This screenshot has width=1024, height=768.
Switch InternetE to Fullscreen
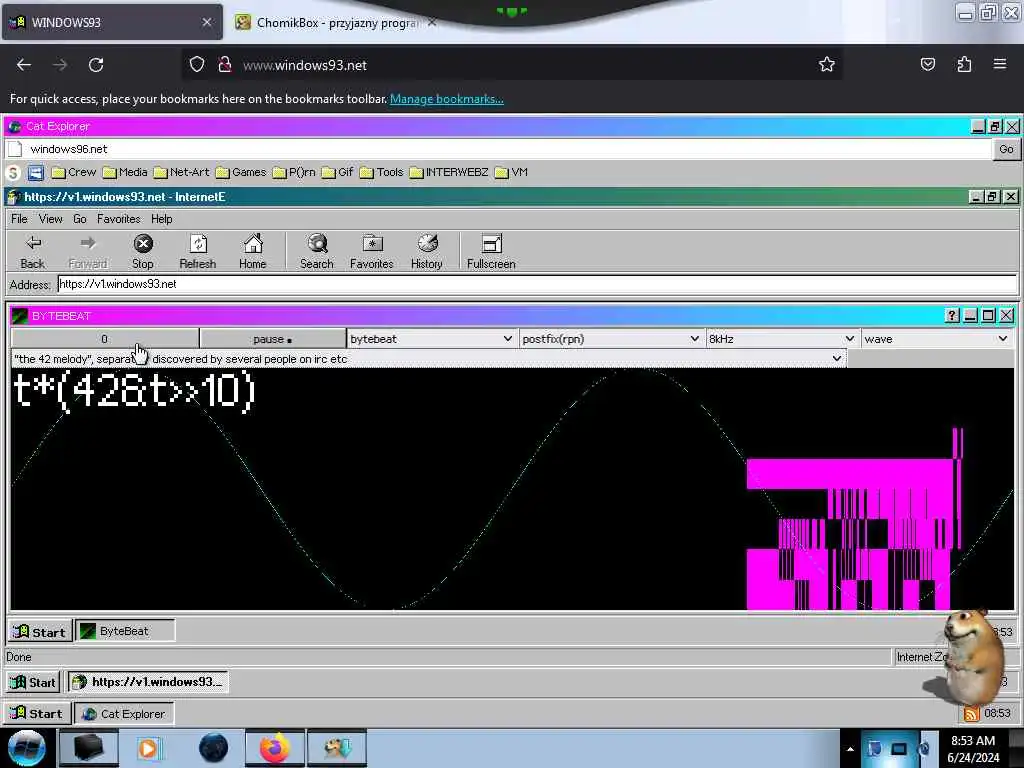tap(491, 251)
